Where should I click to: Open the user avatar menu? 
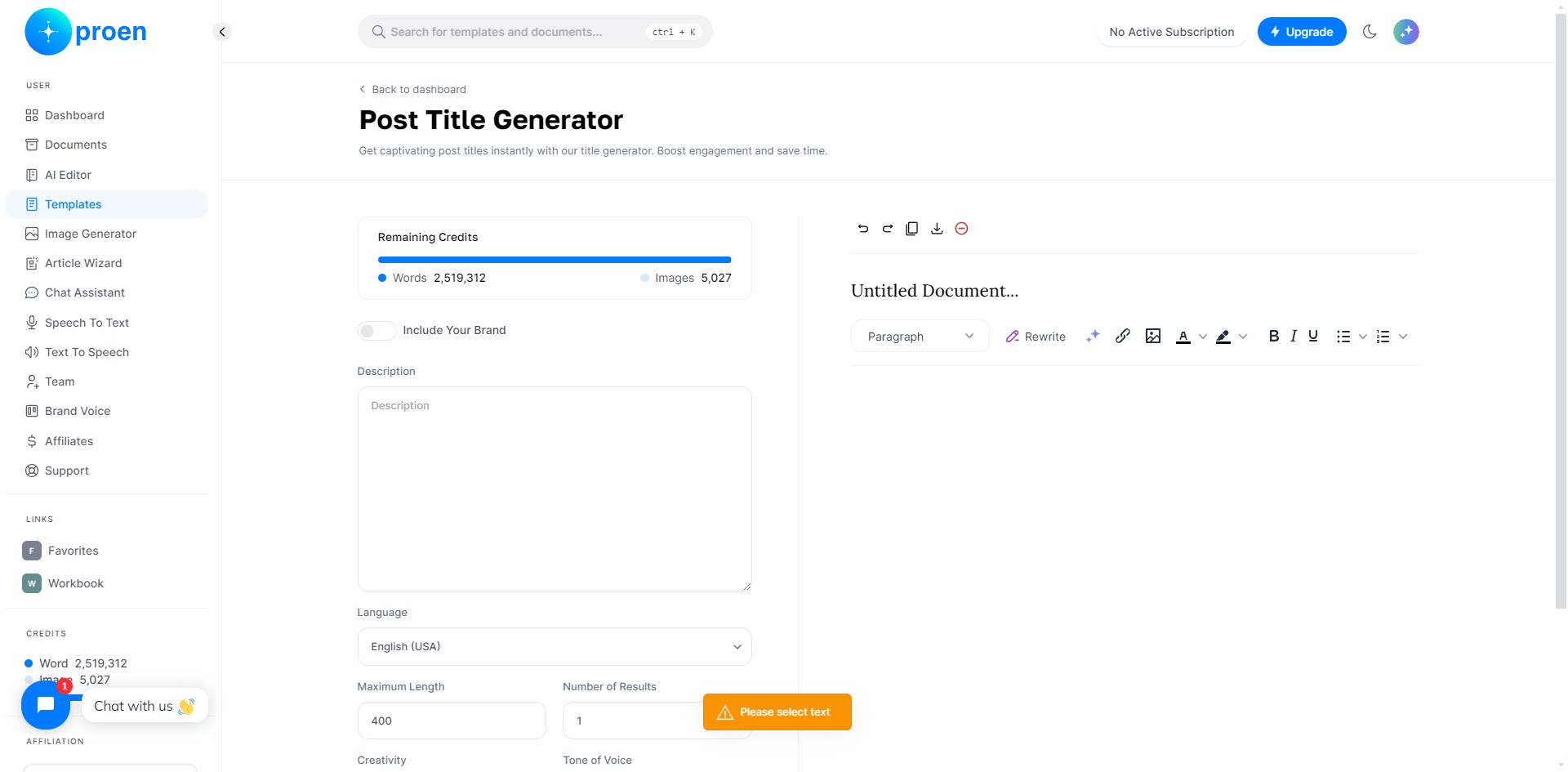click(x=1405, y=32)
